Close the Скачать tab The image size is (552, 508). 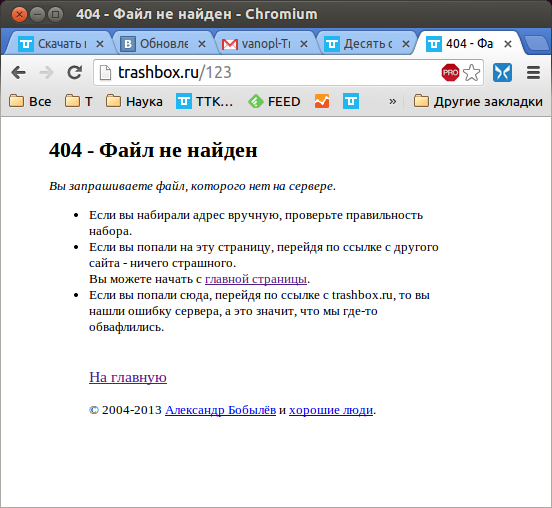point(100,44)
